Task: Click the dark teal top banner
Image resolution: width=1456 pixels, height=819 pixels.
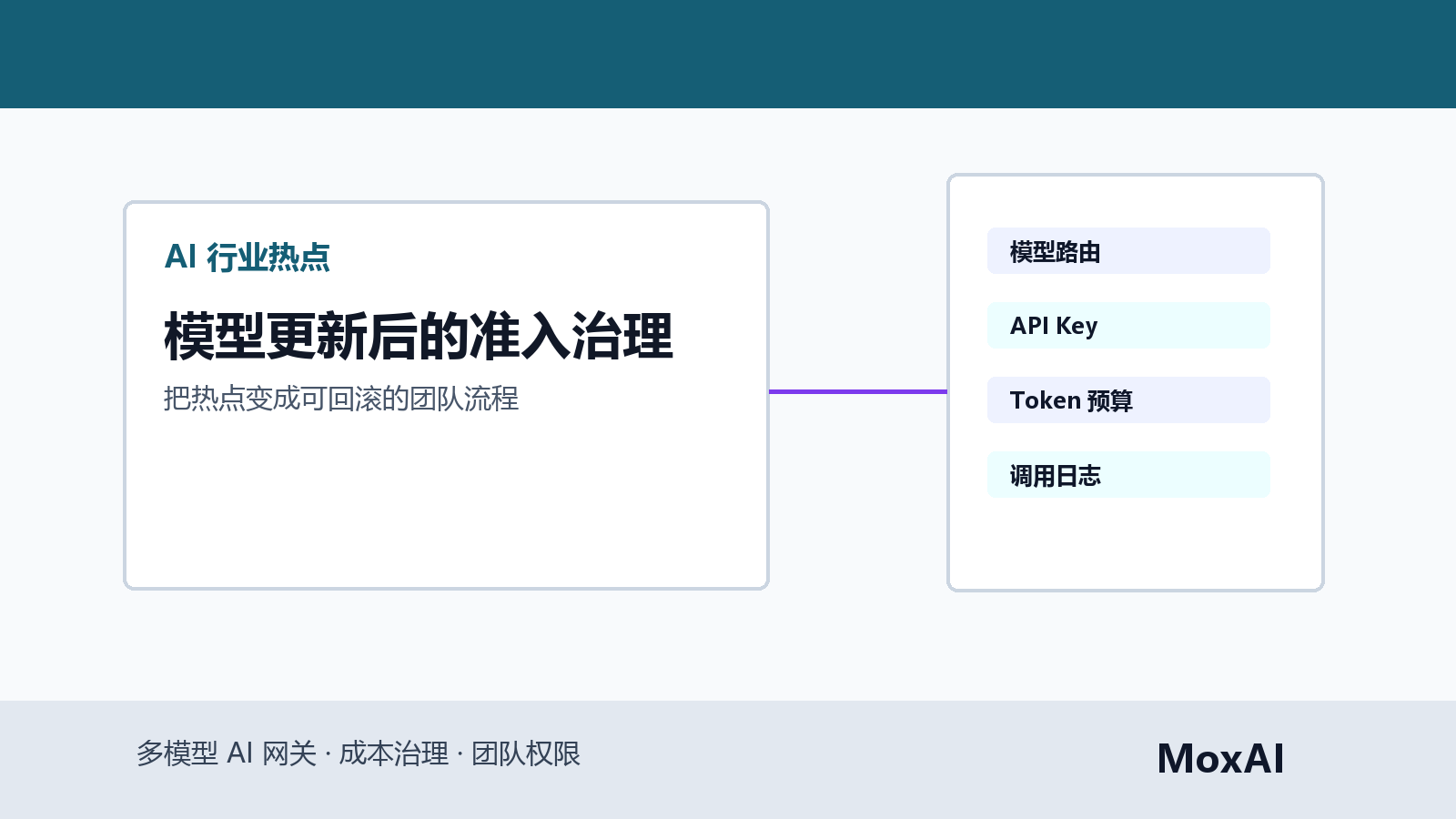Action: pyautogui.click(x=728, y=54)
